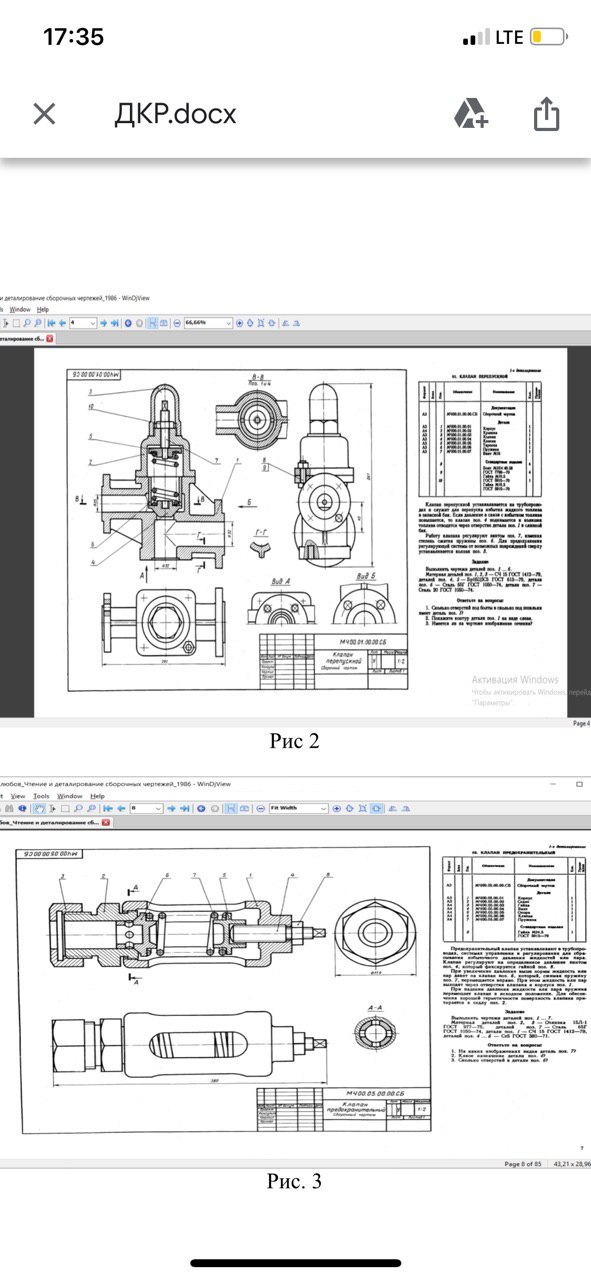This screenshot has width=591, height=1280.
Task: Close the ДКР.docx document preview
Action: (43, 114)
